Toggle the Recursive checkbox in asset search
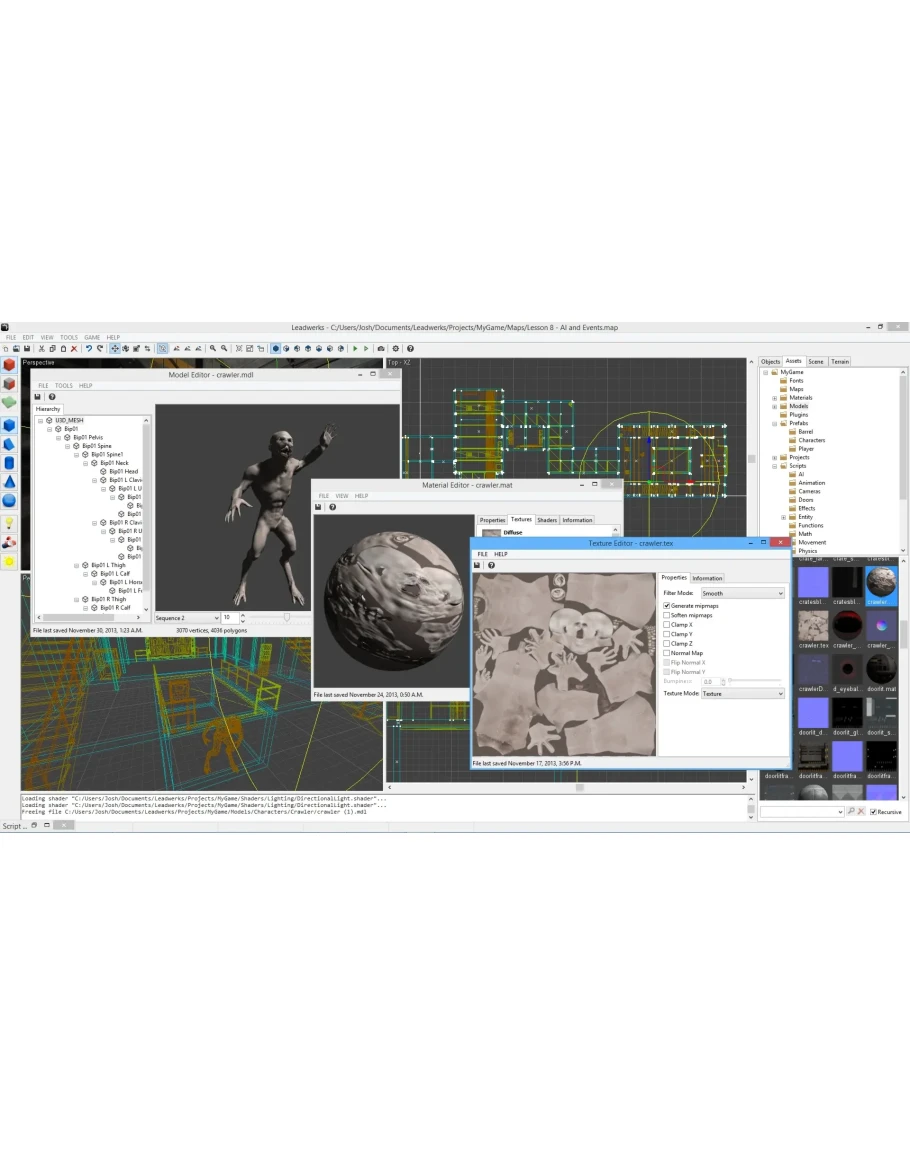910x1155 pixels. click(x=873, y=812)
